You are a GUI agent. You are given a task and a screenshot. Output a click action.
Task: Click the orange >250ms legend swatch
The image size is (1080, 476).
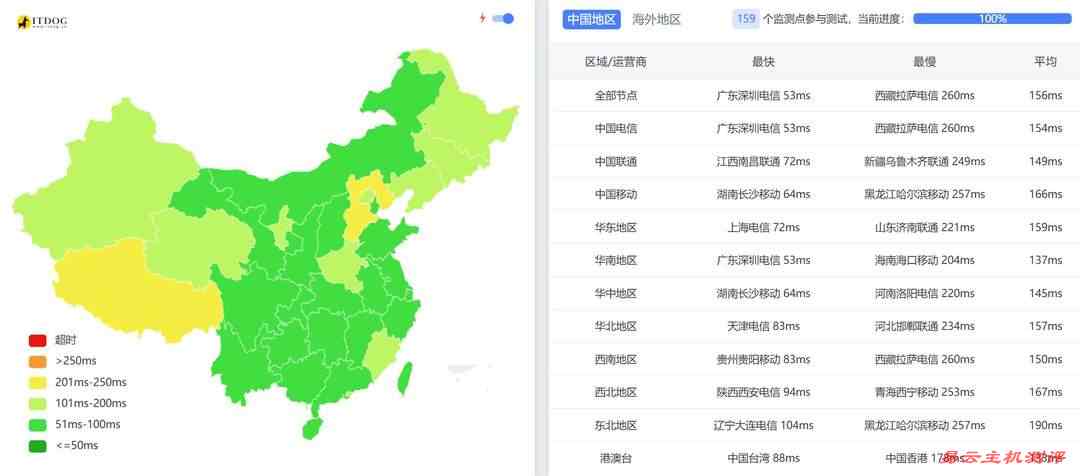[37, 361]
